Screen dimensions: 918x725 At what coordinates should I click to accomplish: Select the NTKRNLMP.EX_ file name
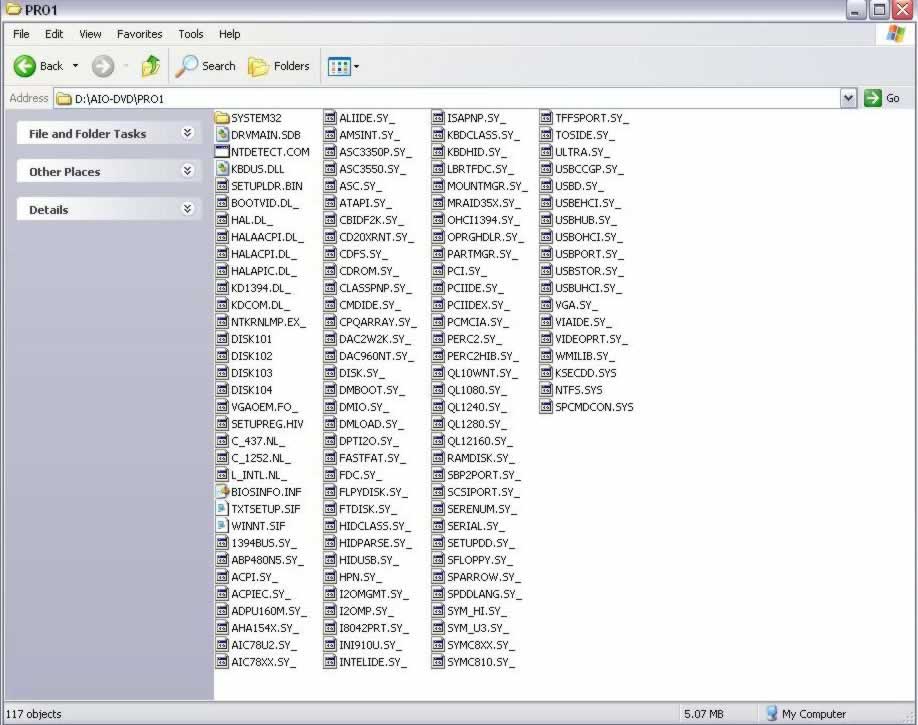tap(268, 322)
